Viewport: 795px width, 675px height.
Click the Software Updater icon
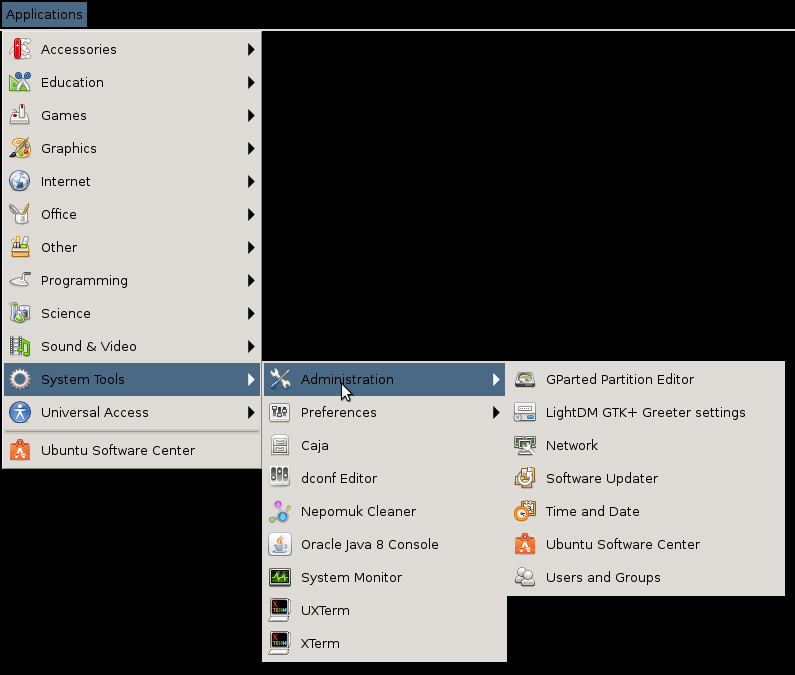pyautogui.click(x=525, y=478)
